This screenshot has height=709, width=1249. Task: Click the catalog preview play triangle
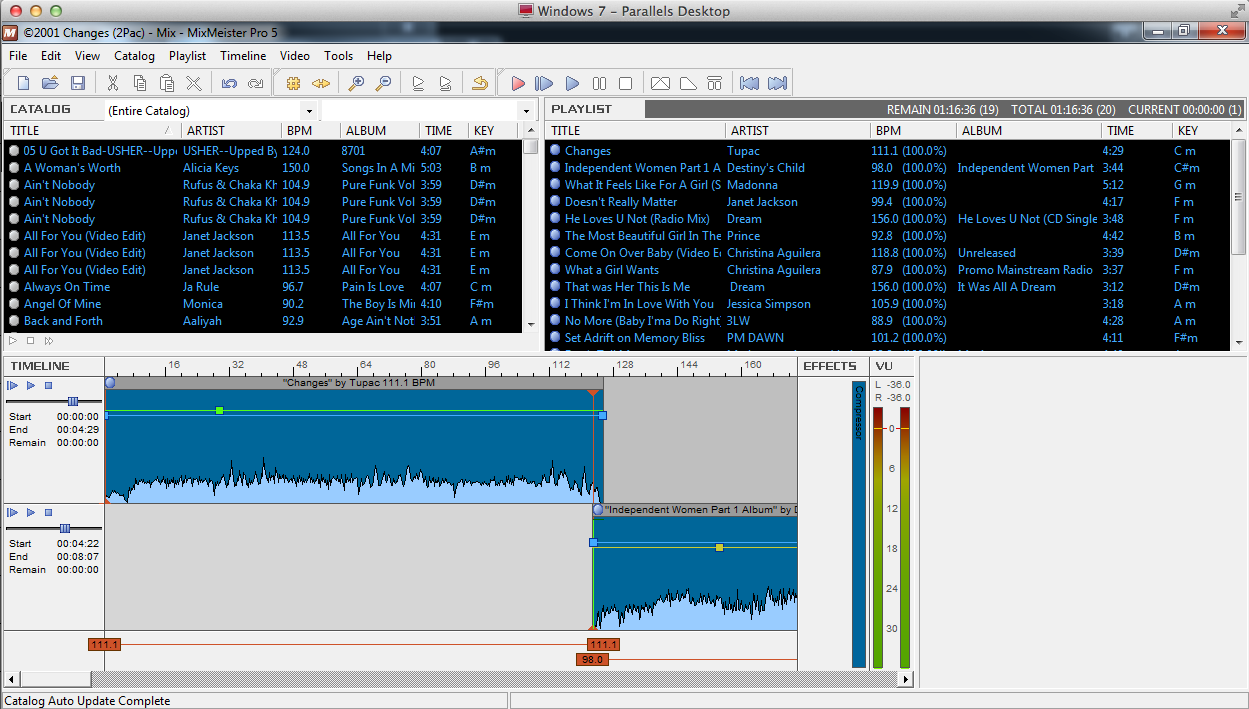13,340
